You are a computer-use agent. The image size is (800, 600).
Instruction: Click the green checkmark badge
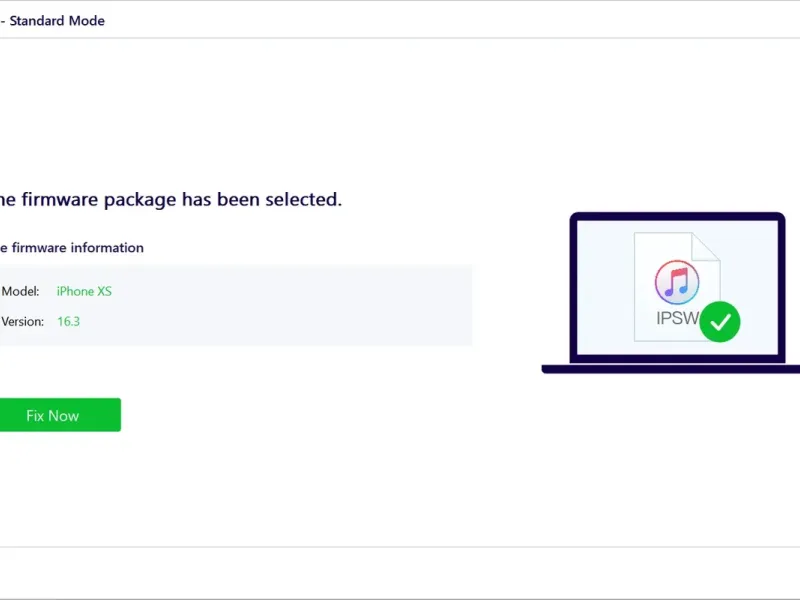pos(720,322)
